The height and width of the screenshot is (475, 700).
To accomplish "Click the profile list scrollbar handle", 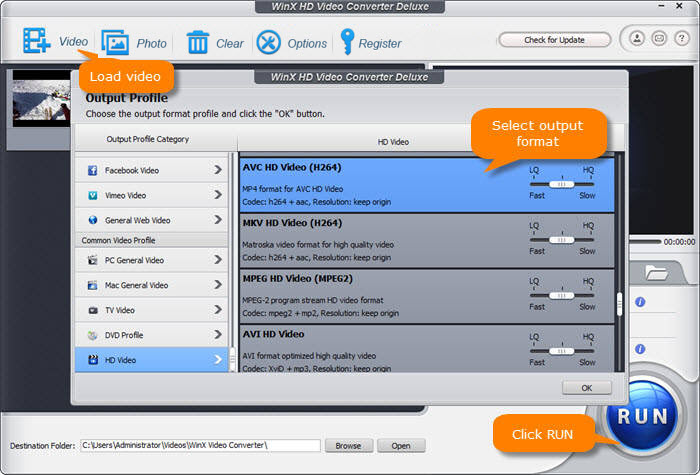I will tap(619, 304).
